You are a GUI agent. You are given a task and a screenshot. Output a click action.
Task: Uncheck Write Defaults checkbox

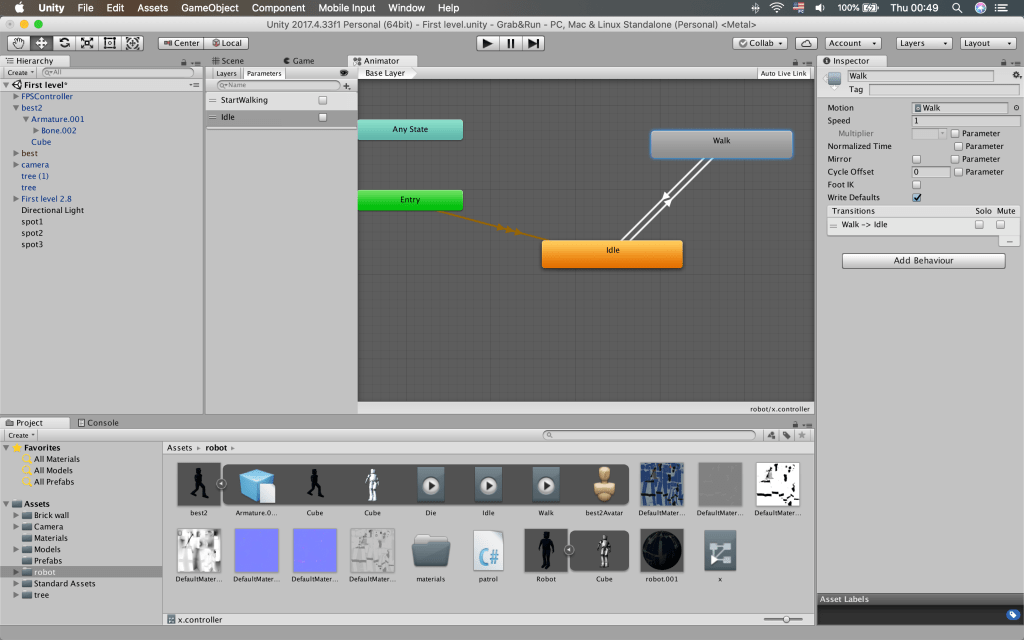[916, 198]
